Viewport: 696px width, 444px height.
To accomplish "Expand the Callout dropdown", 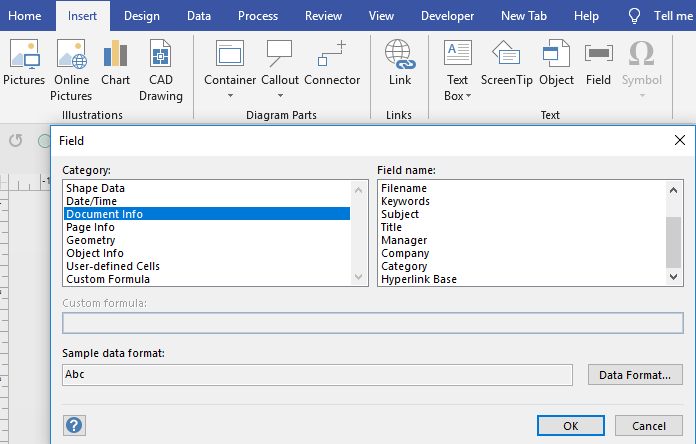I will tap(279, 96).
